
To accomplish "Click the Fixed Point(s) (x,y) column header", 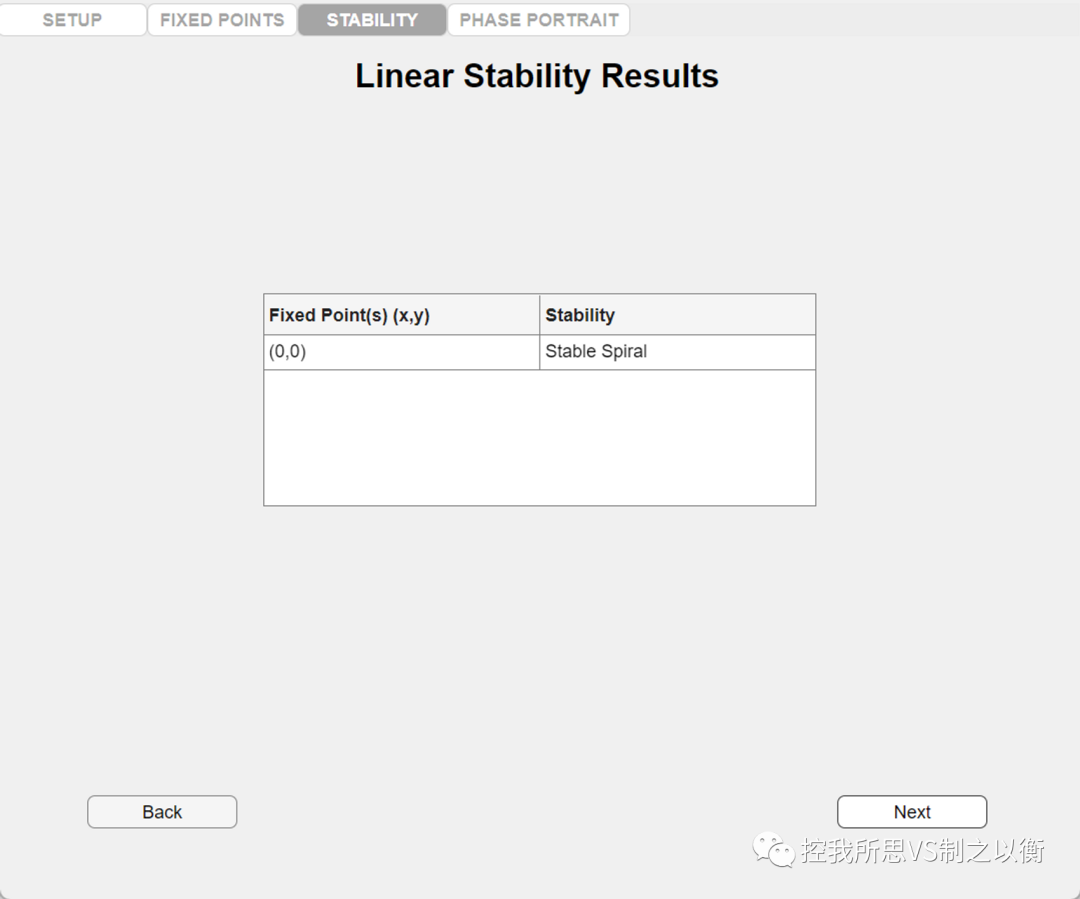I will (x=401, y=315).
